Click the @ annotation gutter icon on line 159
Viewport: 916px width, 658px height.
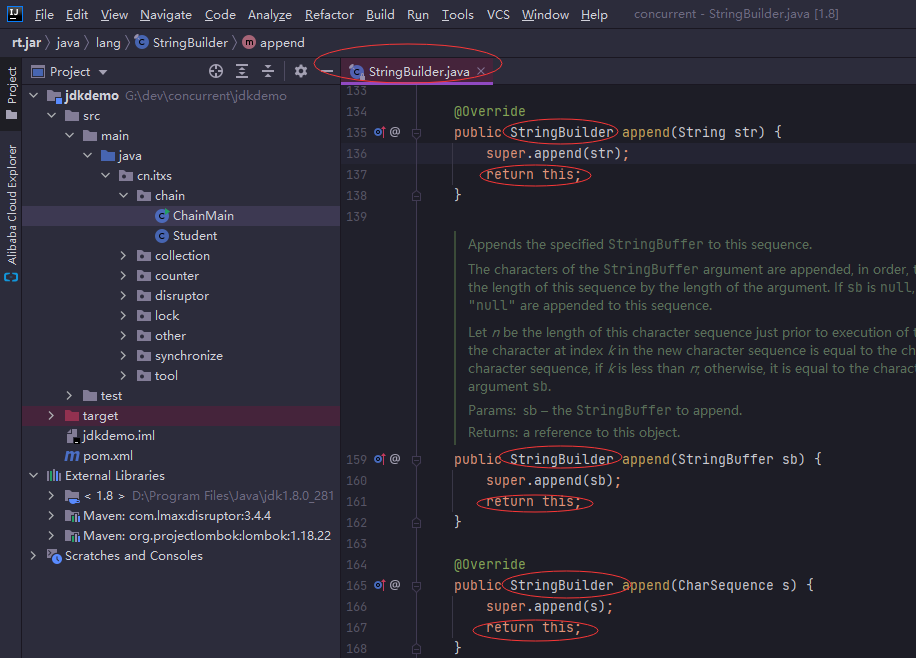point(395,459)
